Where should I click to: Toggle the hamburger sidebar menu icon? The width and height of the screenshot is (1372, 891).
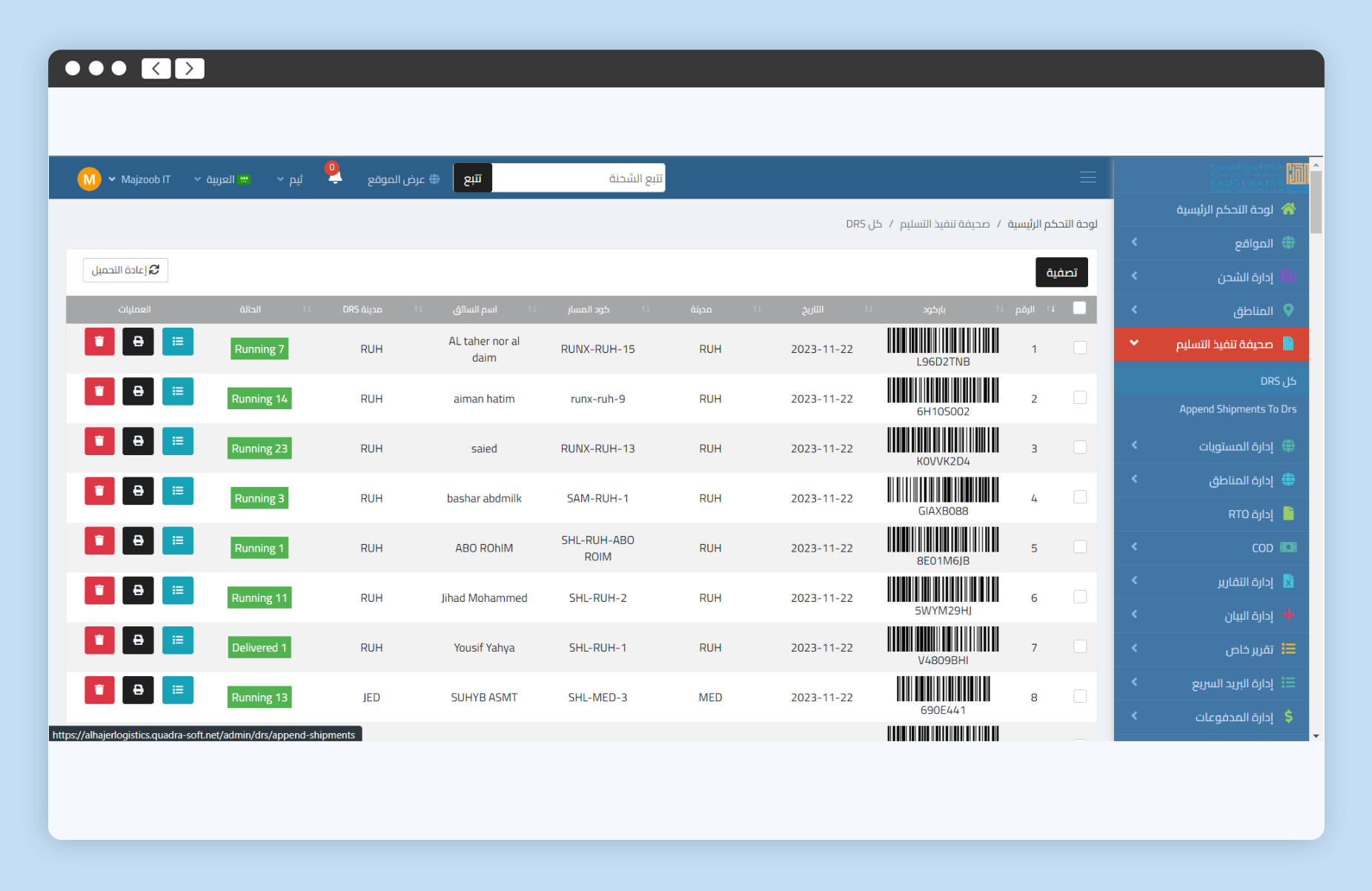(1087, 177)
